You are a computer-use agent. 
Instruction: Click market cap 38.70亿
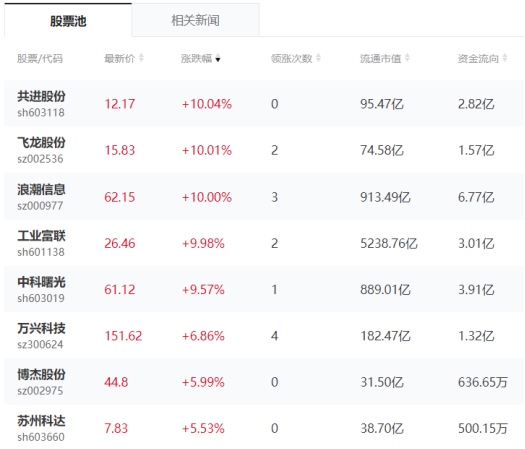click(x=382, y=428)
